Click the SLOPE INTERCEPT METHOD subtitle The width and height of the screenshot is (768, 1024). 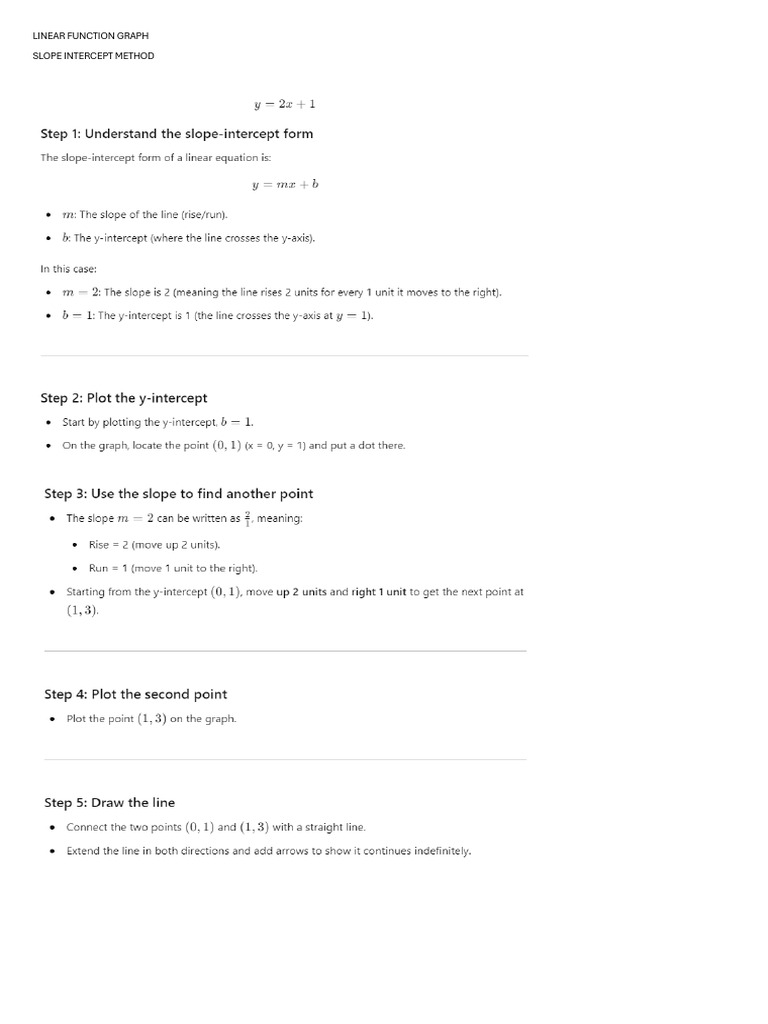pyautogui.click(x=93, y=56)
